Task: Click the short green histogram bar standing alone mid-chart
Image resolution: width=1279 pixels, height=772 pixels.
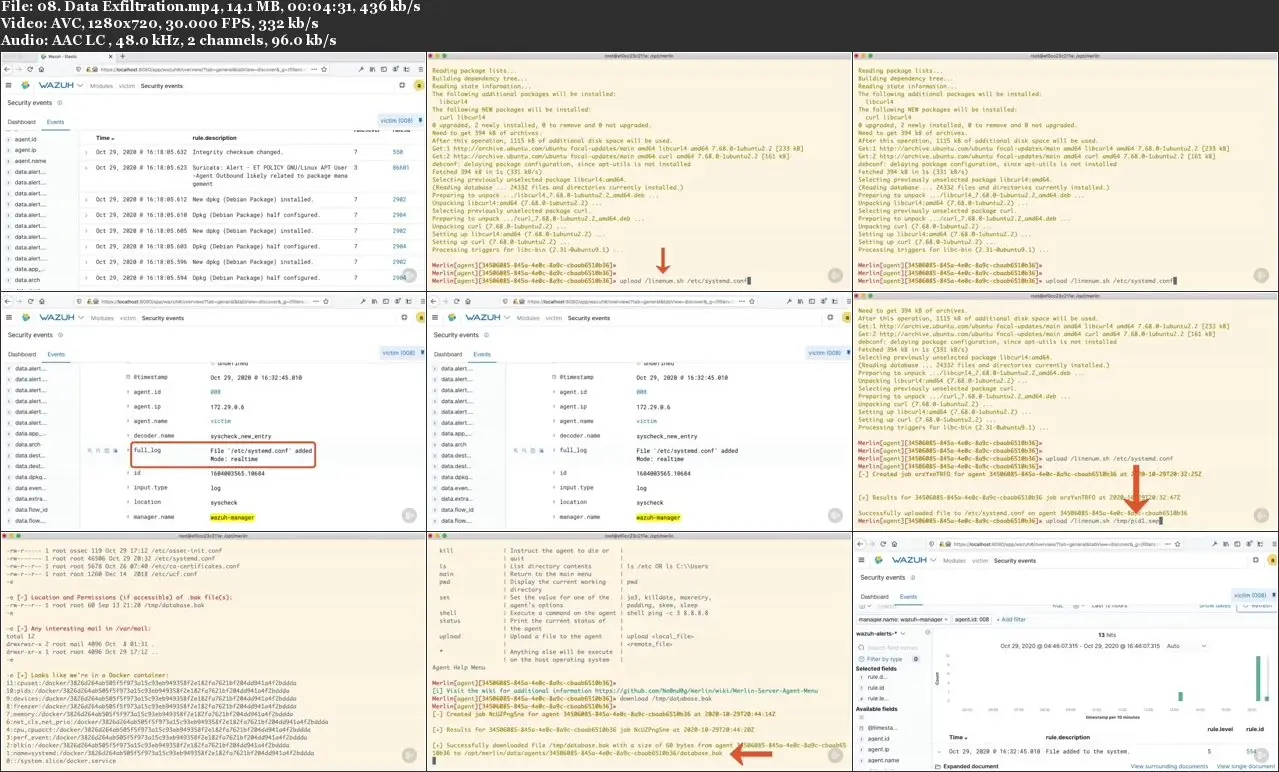Action: click(x=1180, y=696)
